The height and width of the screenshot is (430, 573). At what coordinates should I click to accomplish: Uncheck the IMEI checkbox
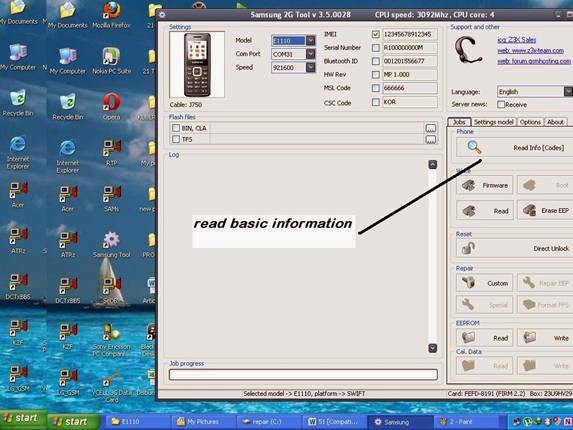coord(376,34)
